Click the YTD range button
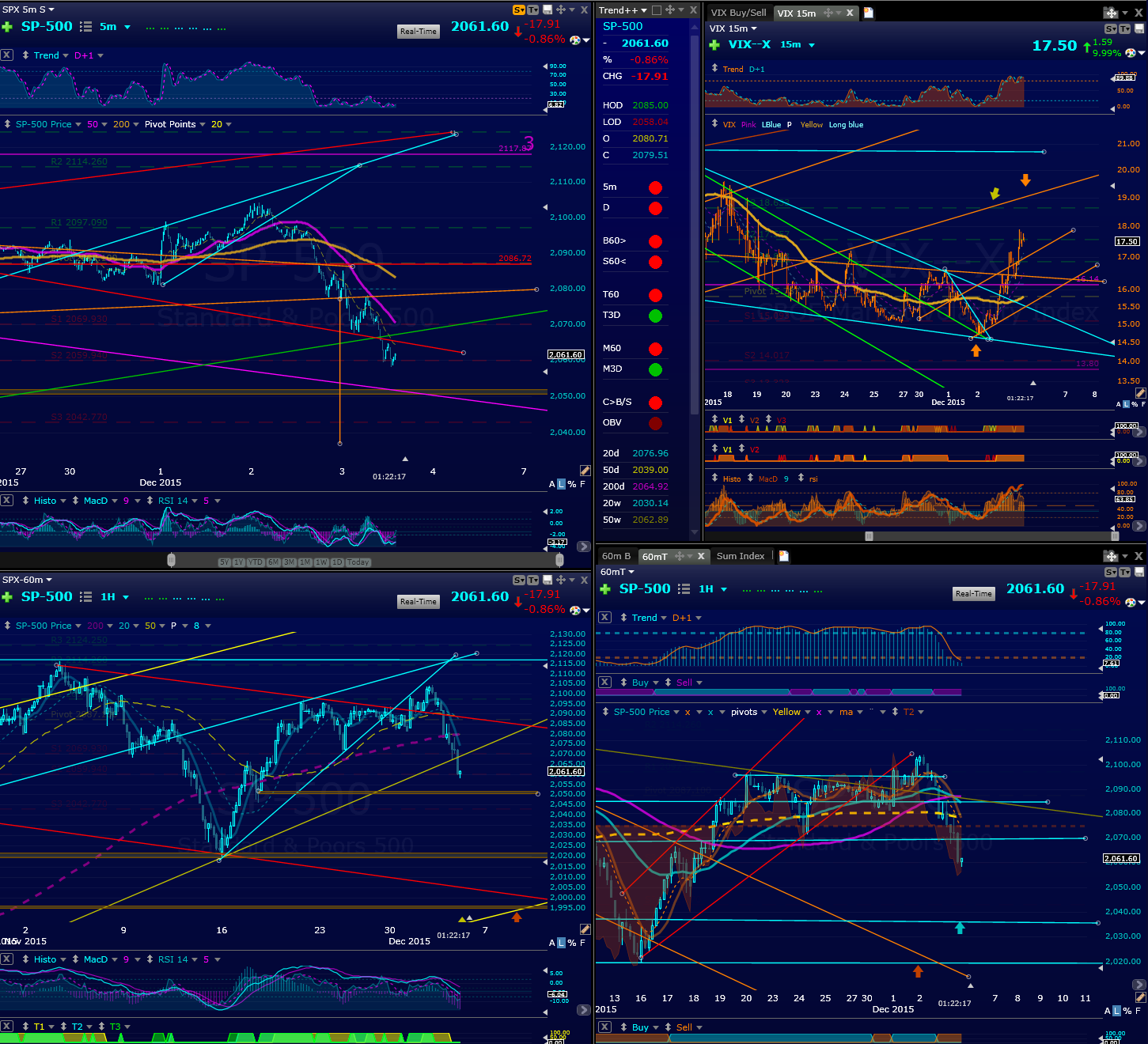Screen dimensions: 1148x1044 pyautogui.click(x=255, y=562)
